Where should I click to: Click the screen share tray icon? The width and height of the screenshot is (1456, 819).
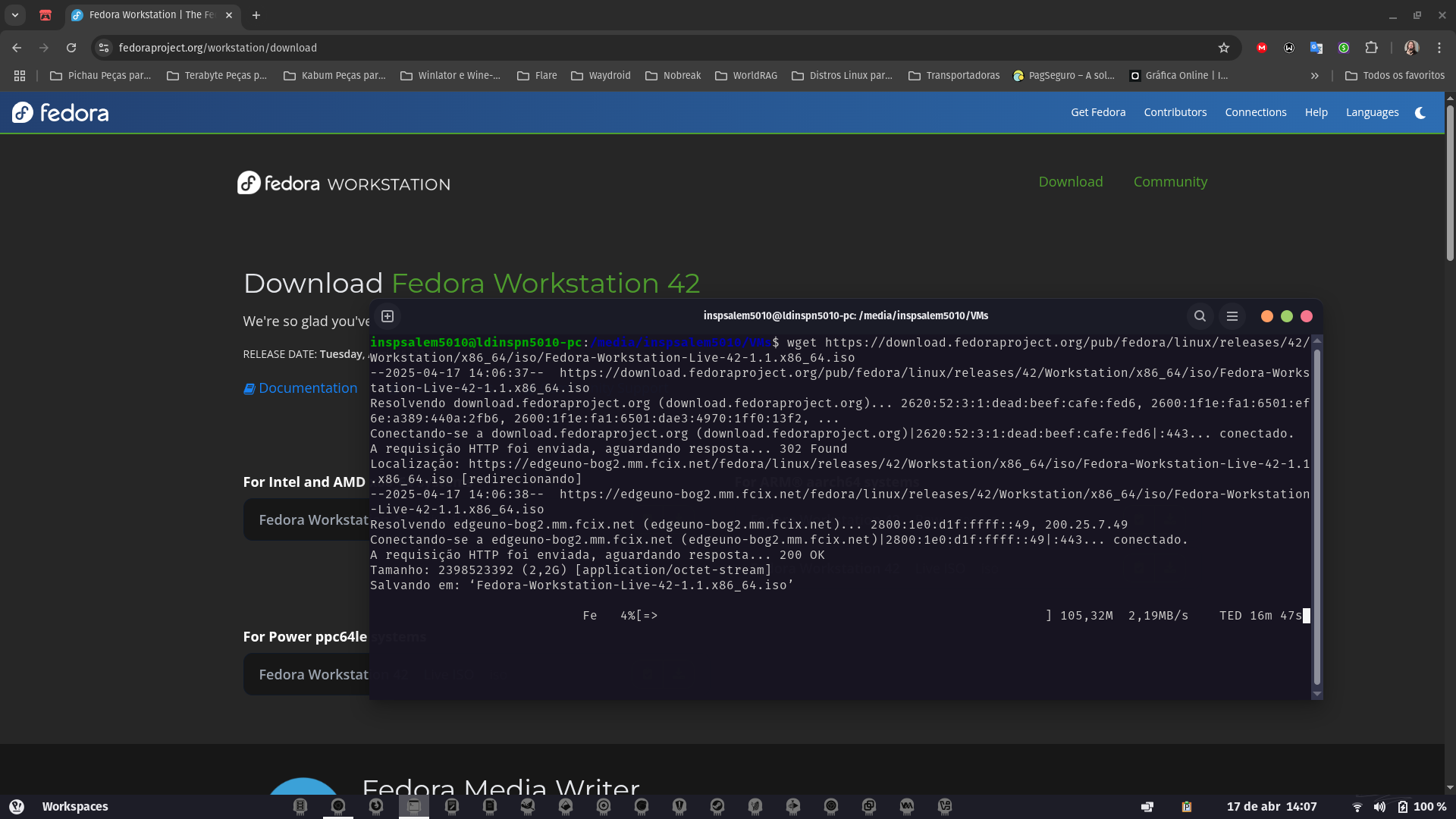click(1147, 807)
